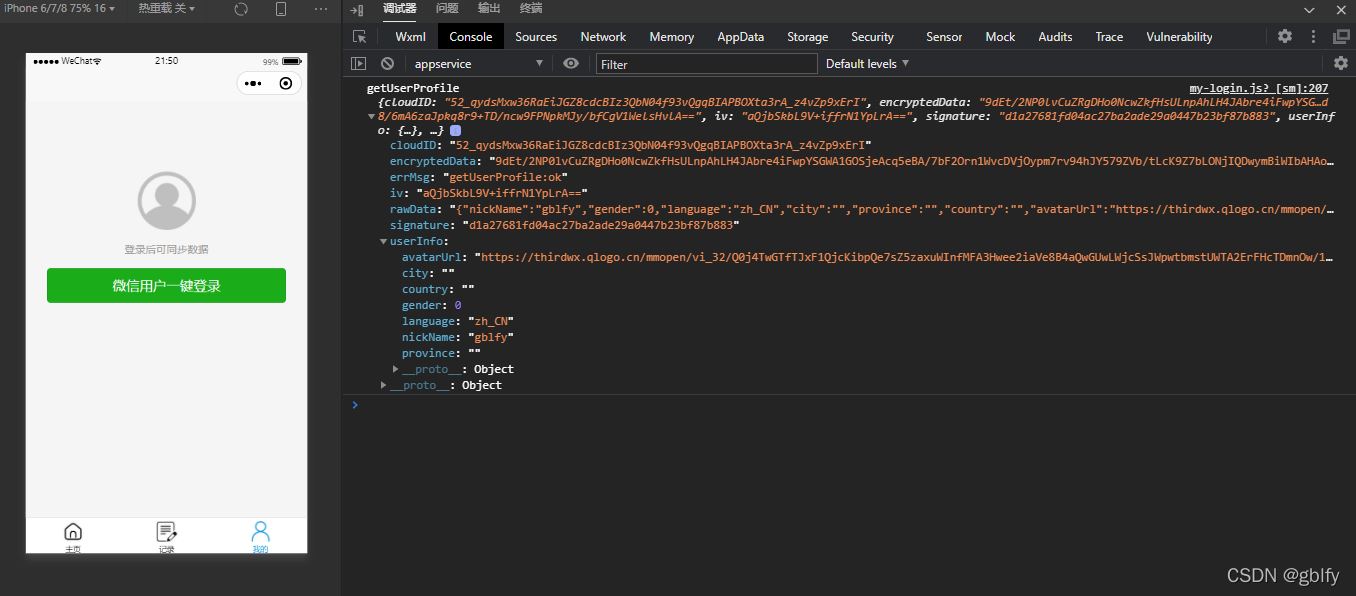Image resolution: width=1356 pixels, height=596 pixels.
Task: Expand the last __proto__ Object entry
Action: pos(384,385)
